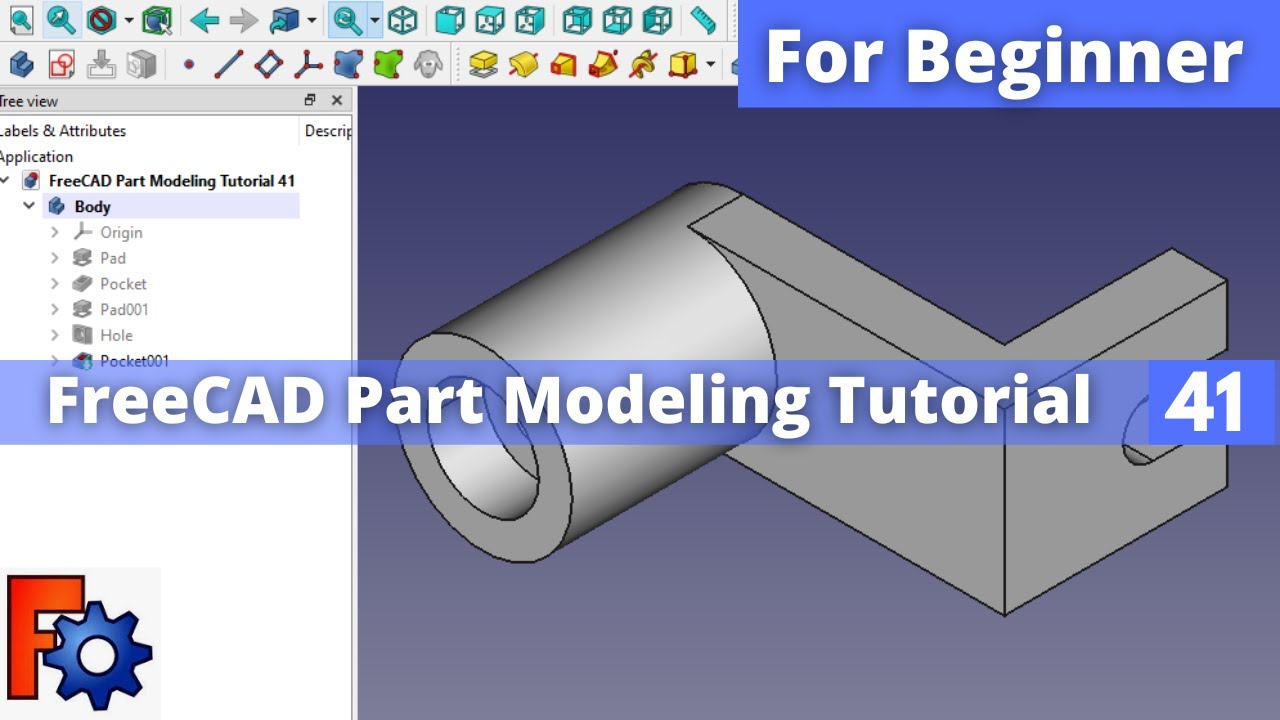Click the Create Sketch icon
The image size is (1280, 720).
click(x=61, y=65)
